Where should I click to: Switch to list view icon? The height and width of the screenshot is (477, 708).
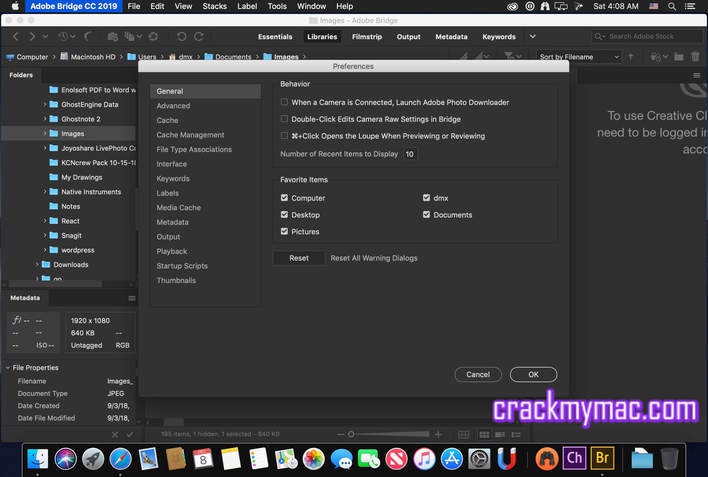tap(516, 435)
